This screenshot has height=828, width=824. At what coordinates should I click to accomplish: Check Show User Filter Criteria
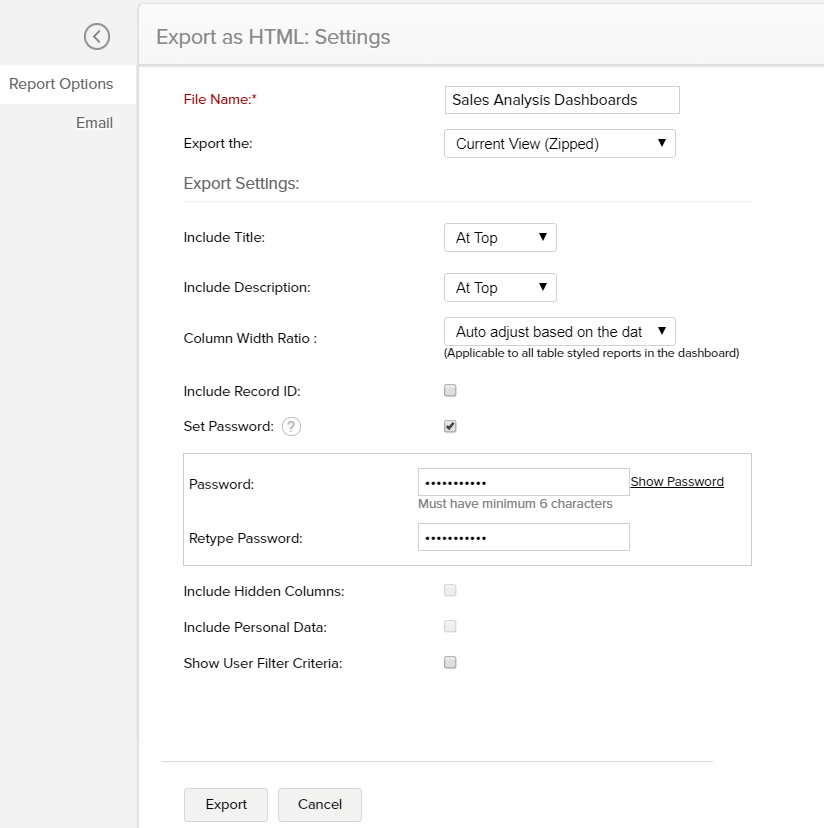pos(449,662)
